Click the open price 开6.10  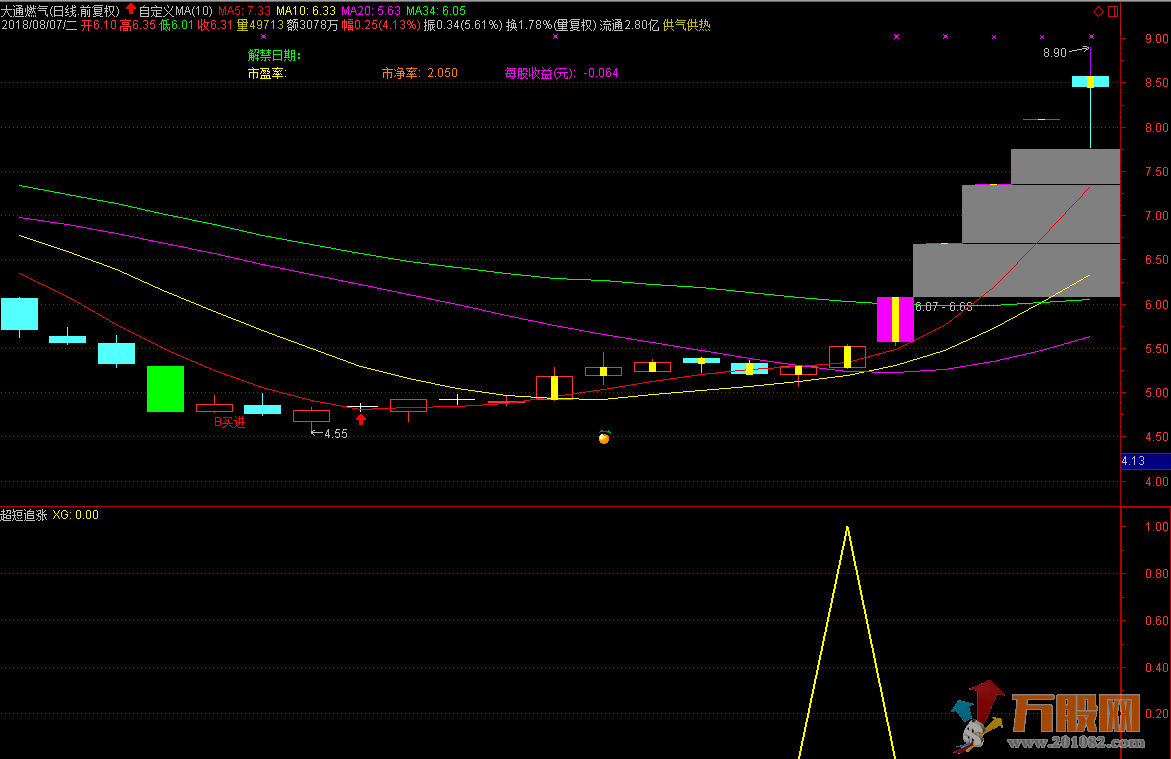99,25
